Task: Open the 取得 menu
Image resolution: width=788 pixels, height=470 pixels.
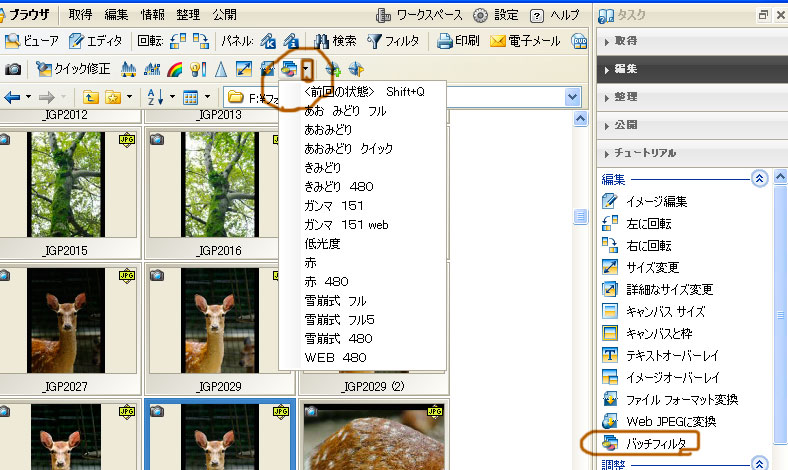Action: tap(80, 15)
